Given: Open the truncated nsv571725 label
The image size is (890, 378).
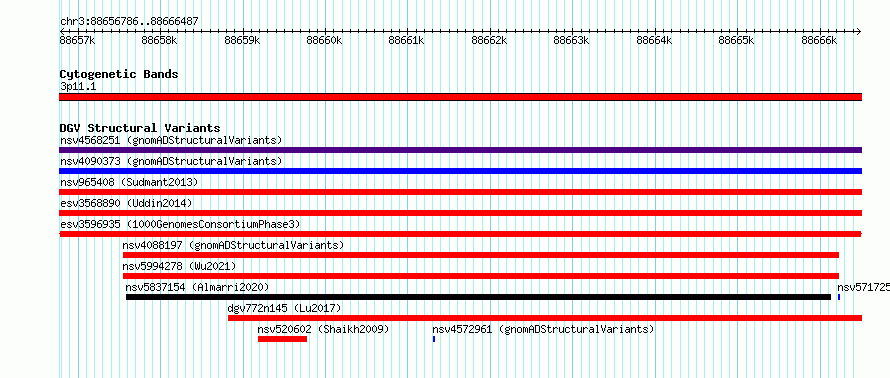Looking at the screenshot, I should (863, 287).
